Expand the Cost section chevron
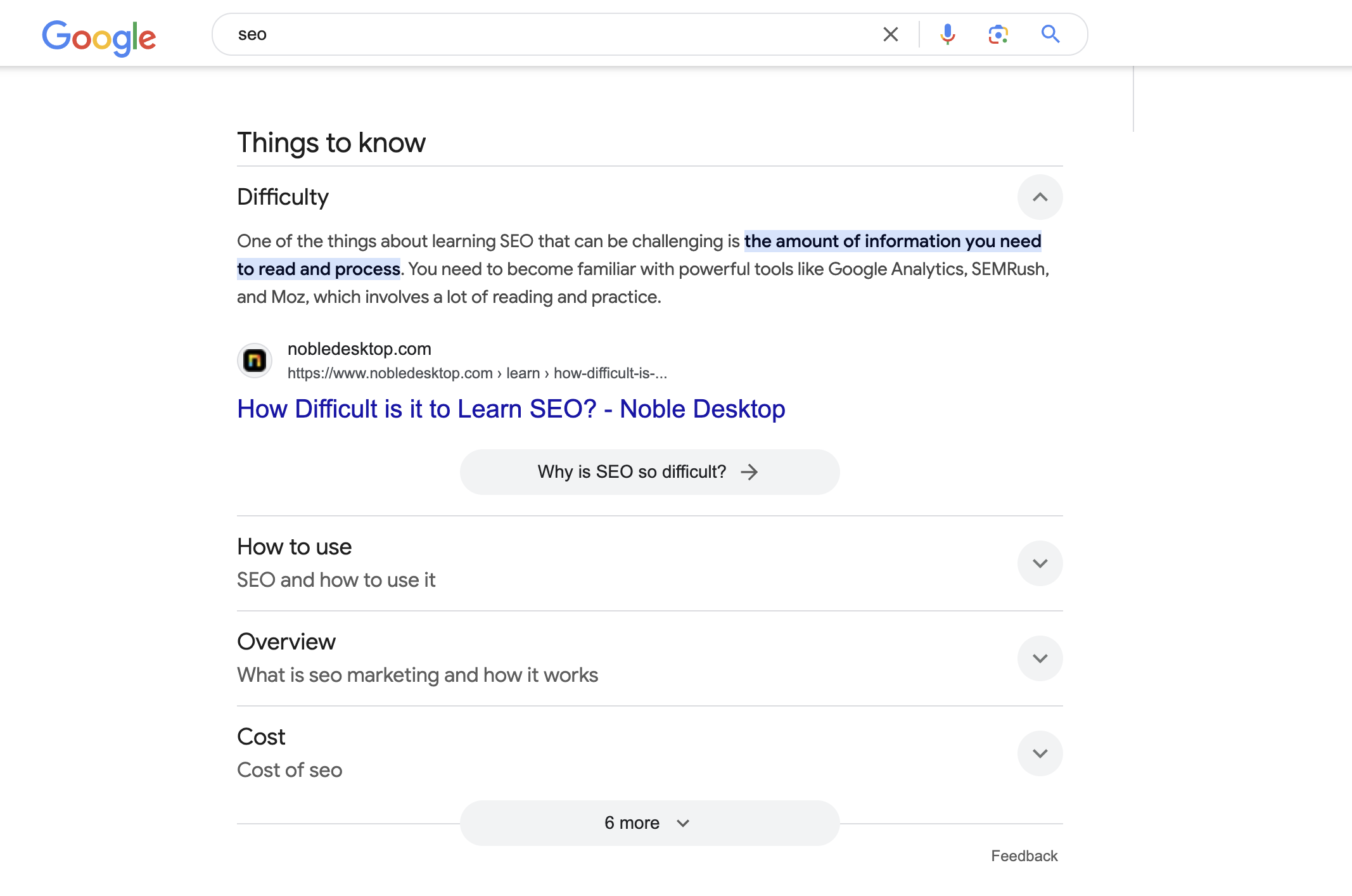1352x896 pixels. tap(1040, 753)
